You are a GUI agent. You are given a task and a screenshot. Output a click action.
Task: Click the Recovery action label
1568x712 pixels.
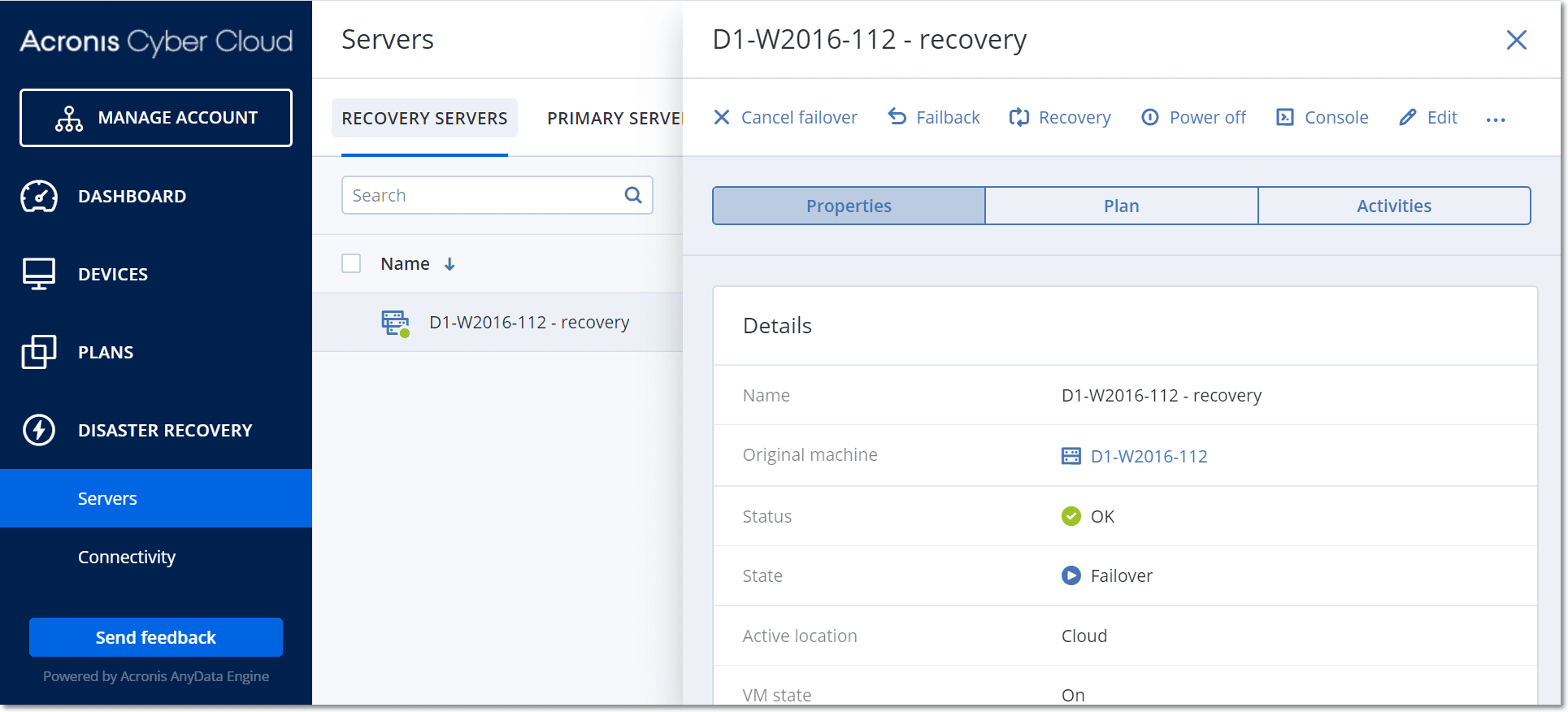(x=1075, y=118)
